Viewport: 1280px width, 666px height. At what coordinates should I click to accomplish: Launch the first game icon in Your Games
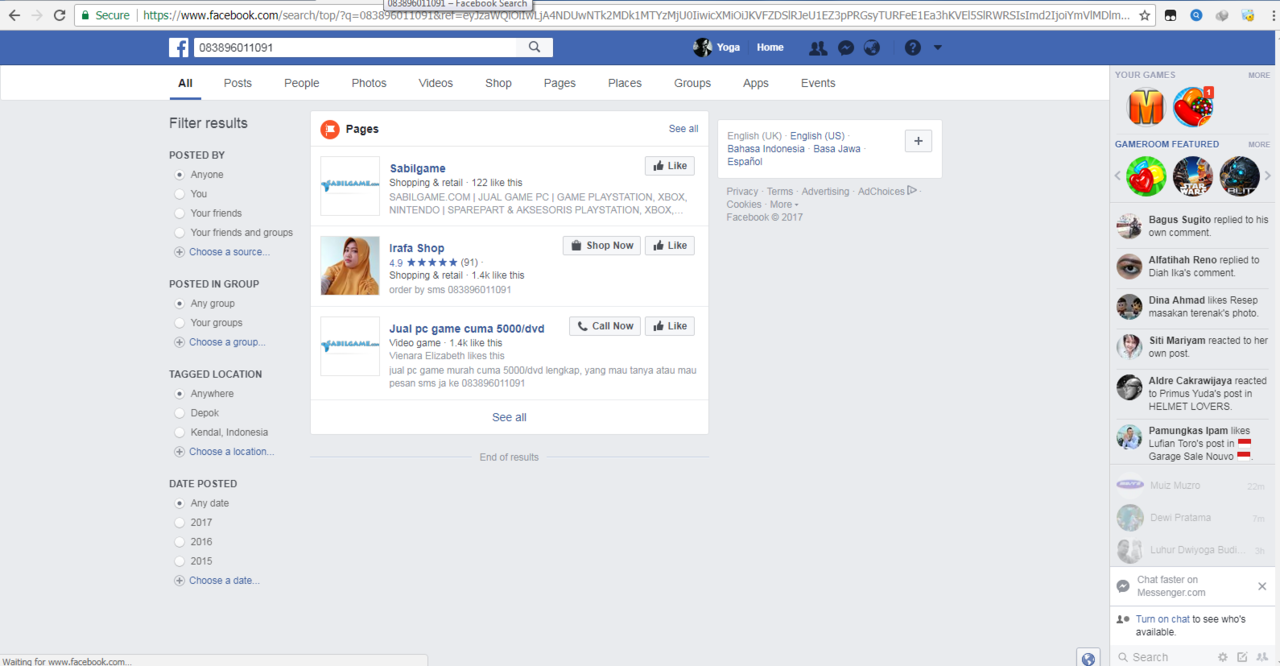click(1147, 107)
